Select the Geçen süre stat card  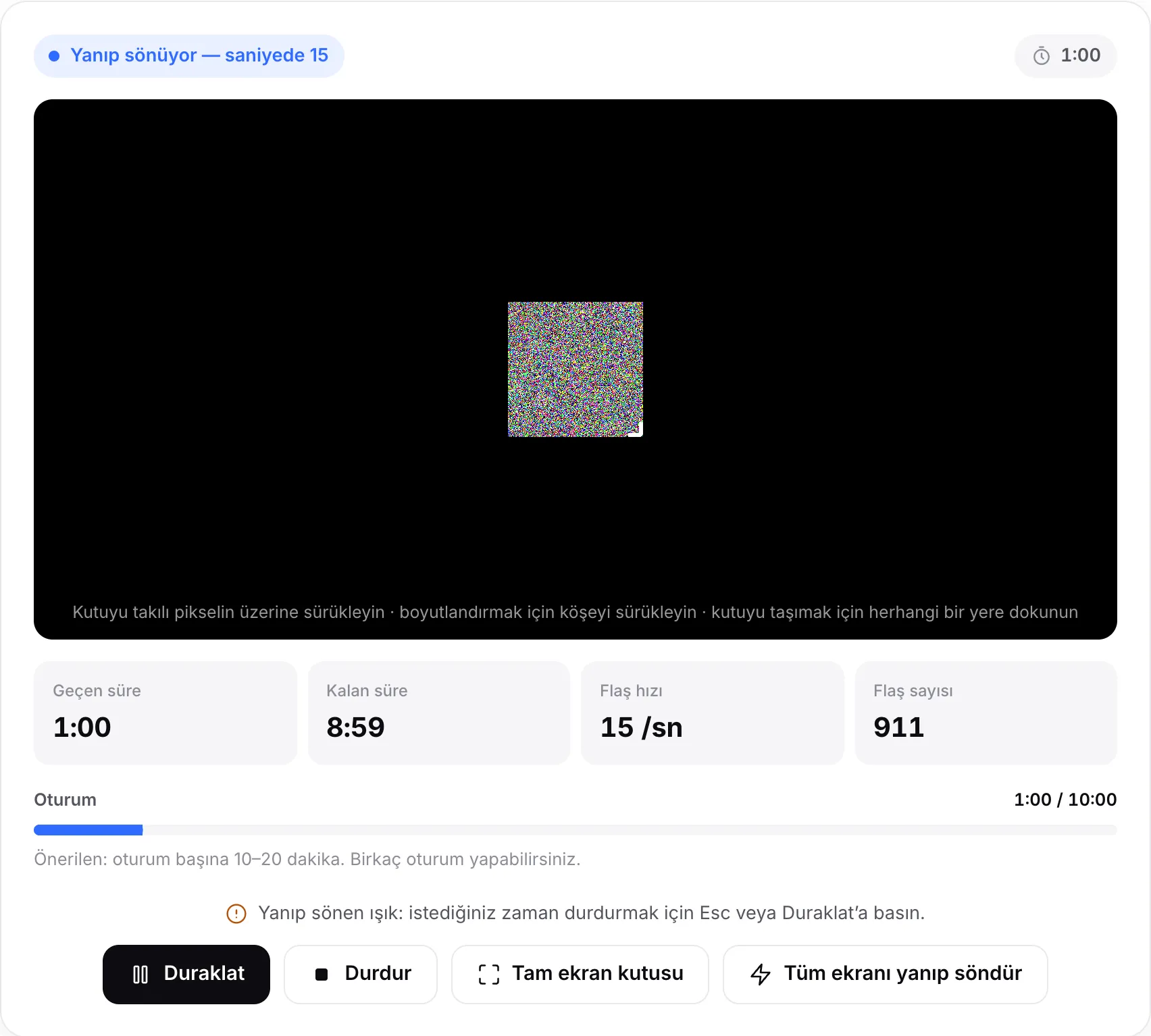point(165,713)
